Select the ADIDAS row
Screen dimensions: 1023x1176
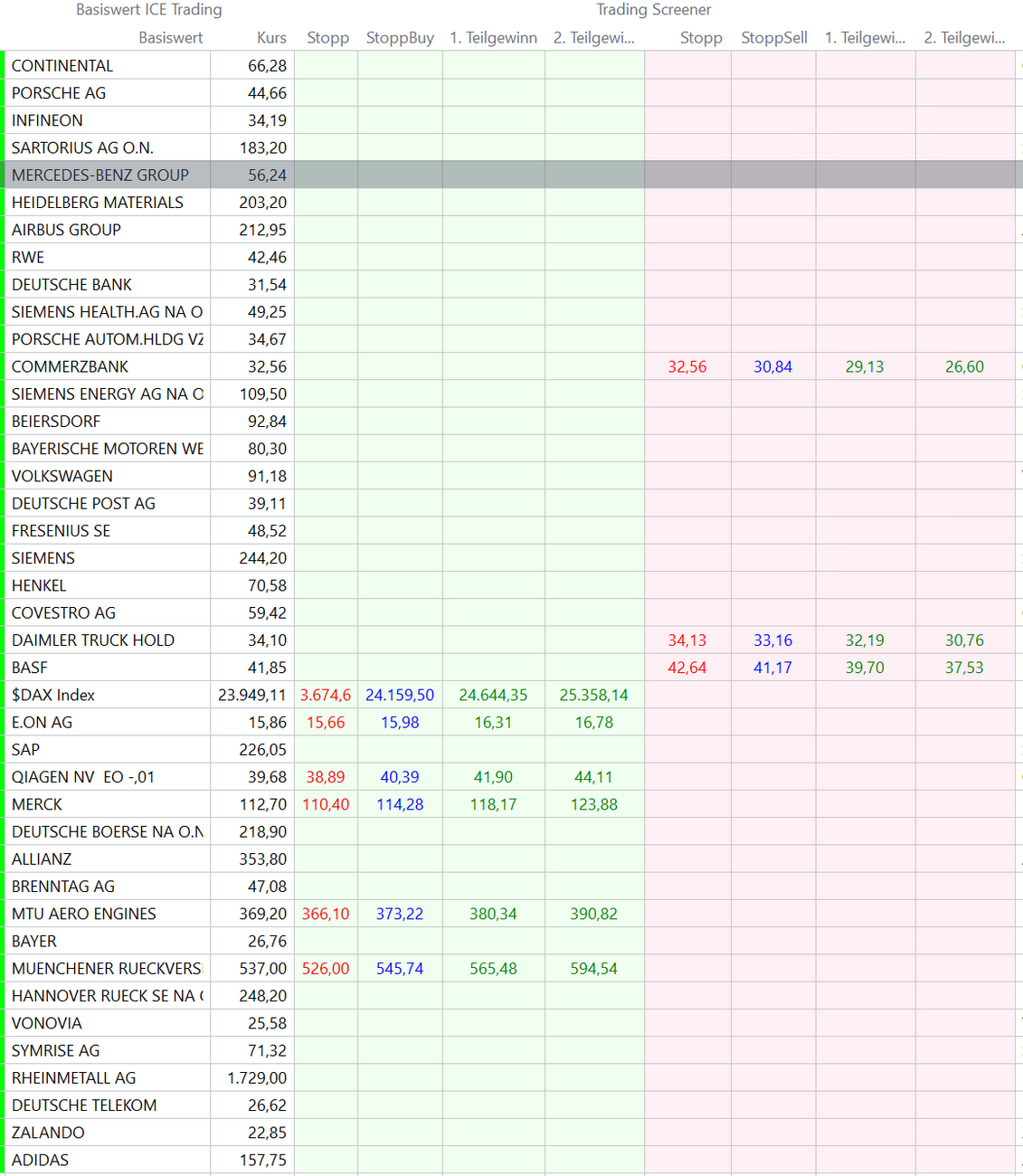pos(41,1161)
